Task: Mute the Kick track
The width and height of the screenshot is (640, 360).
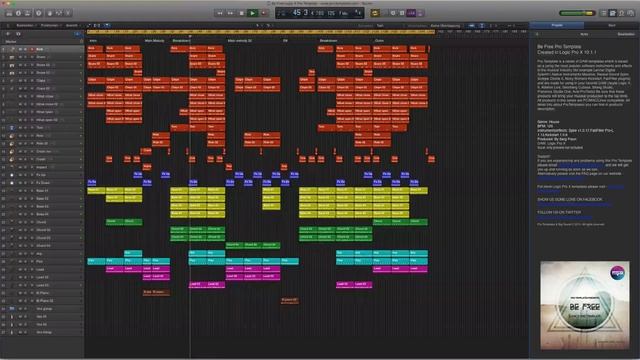Action: 20,49
